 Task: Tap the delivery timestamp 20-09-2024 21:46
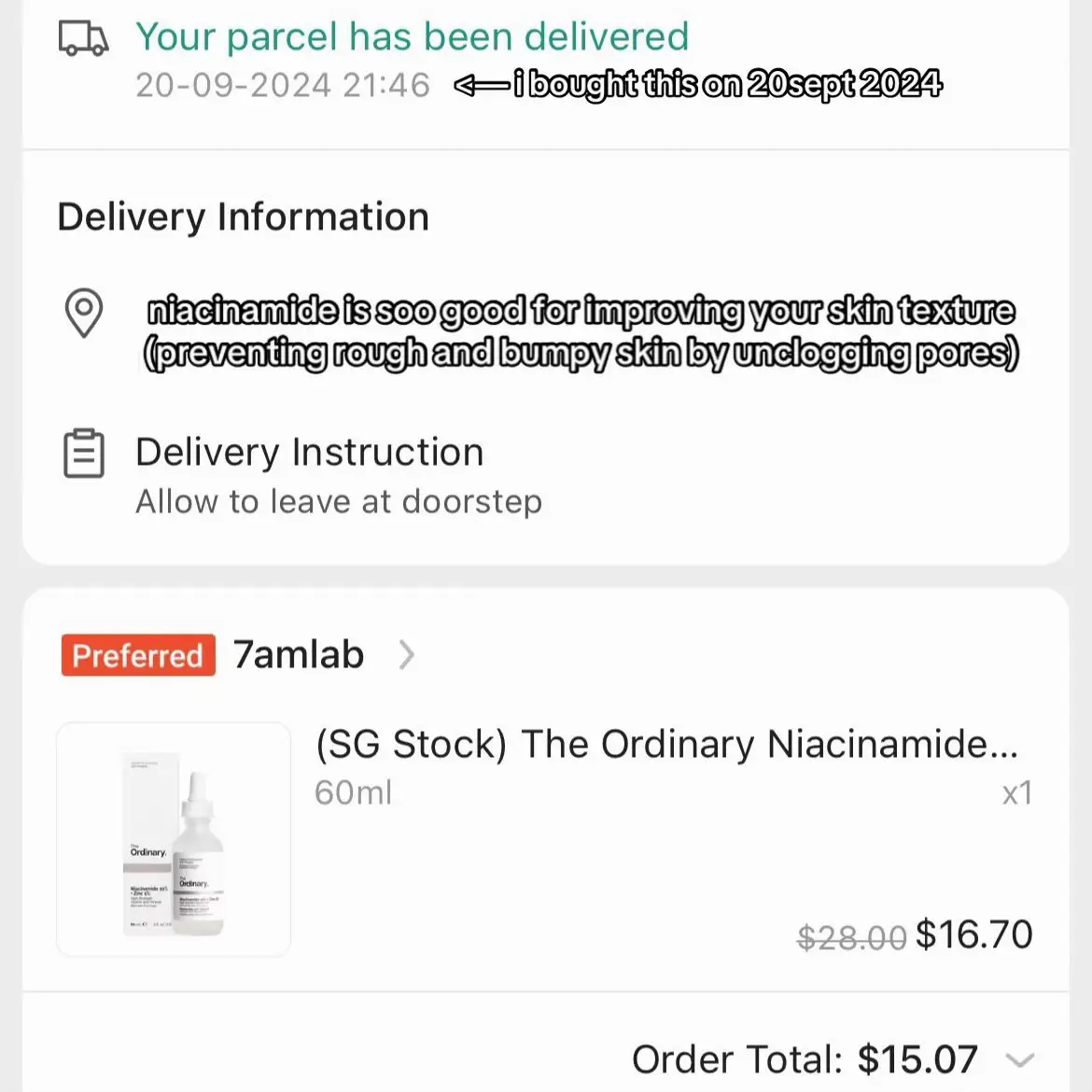point(283,86)
